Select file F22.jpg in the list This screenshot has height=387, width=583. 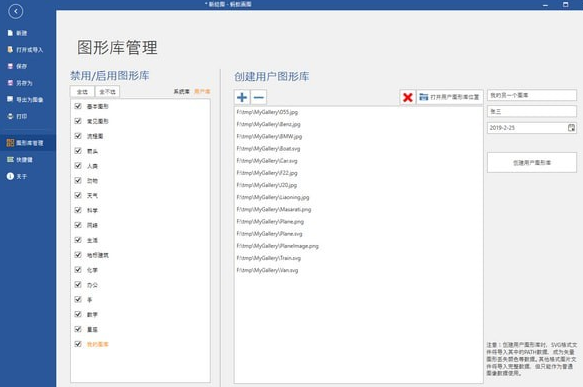click(x=267, y=173)
